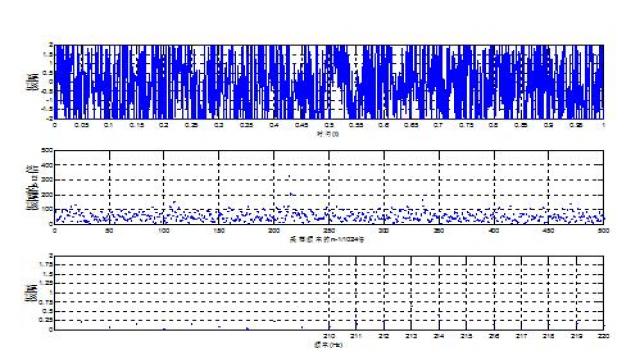Select the 400 tick on middle plot x-axis
This screenshot has height=360, width=640.
tap(493, 231)
